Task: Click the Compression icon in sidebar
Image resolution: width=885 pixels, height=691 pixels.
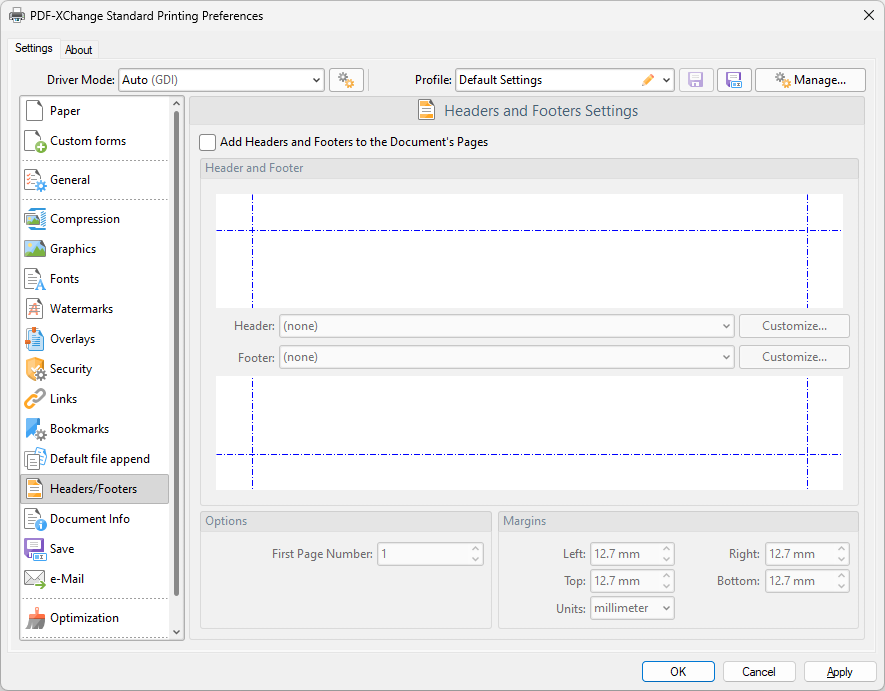Action: [x=35, y=219]
